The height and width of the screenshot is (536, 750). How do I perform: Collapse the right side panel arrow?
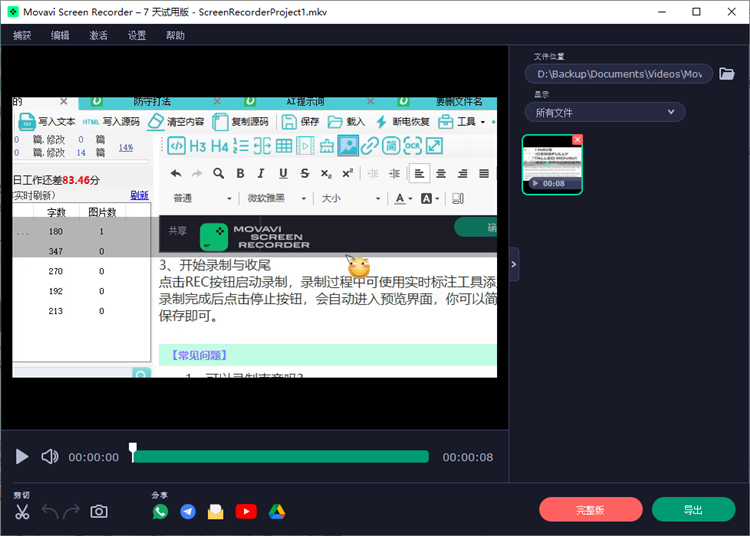point(514,264)
